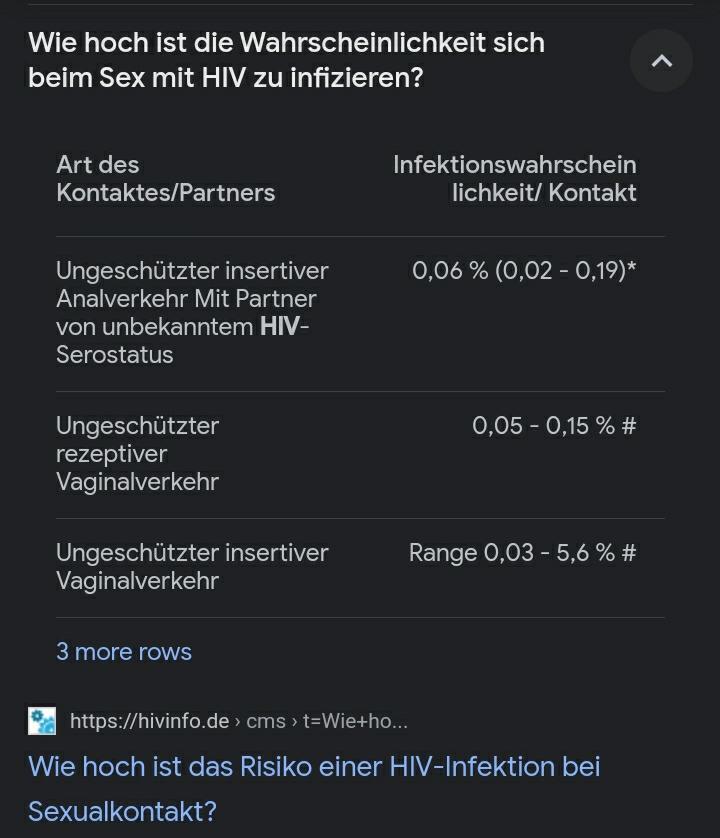The width and height of the screenshot is (720, 838).
Task: Select the 'Ungeschützter insertiver Vaginalverkehr' row label
Action: [192, 566]
